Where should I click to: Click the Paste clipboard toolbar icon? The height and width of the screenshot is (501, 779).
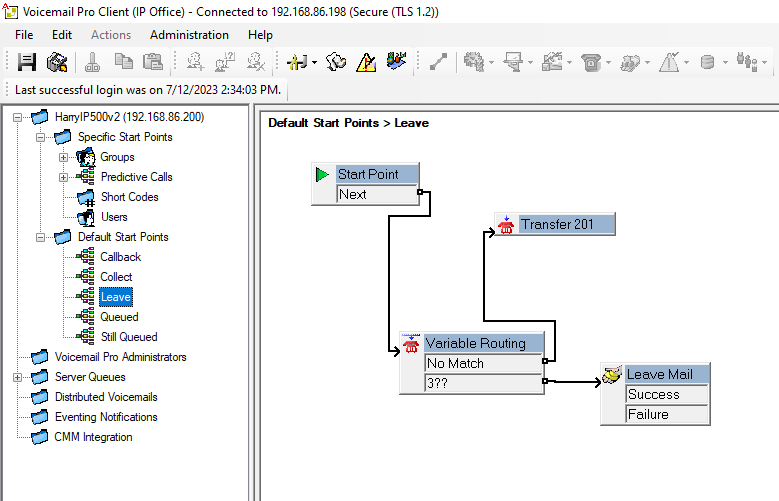[x=153, y=62]
